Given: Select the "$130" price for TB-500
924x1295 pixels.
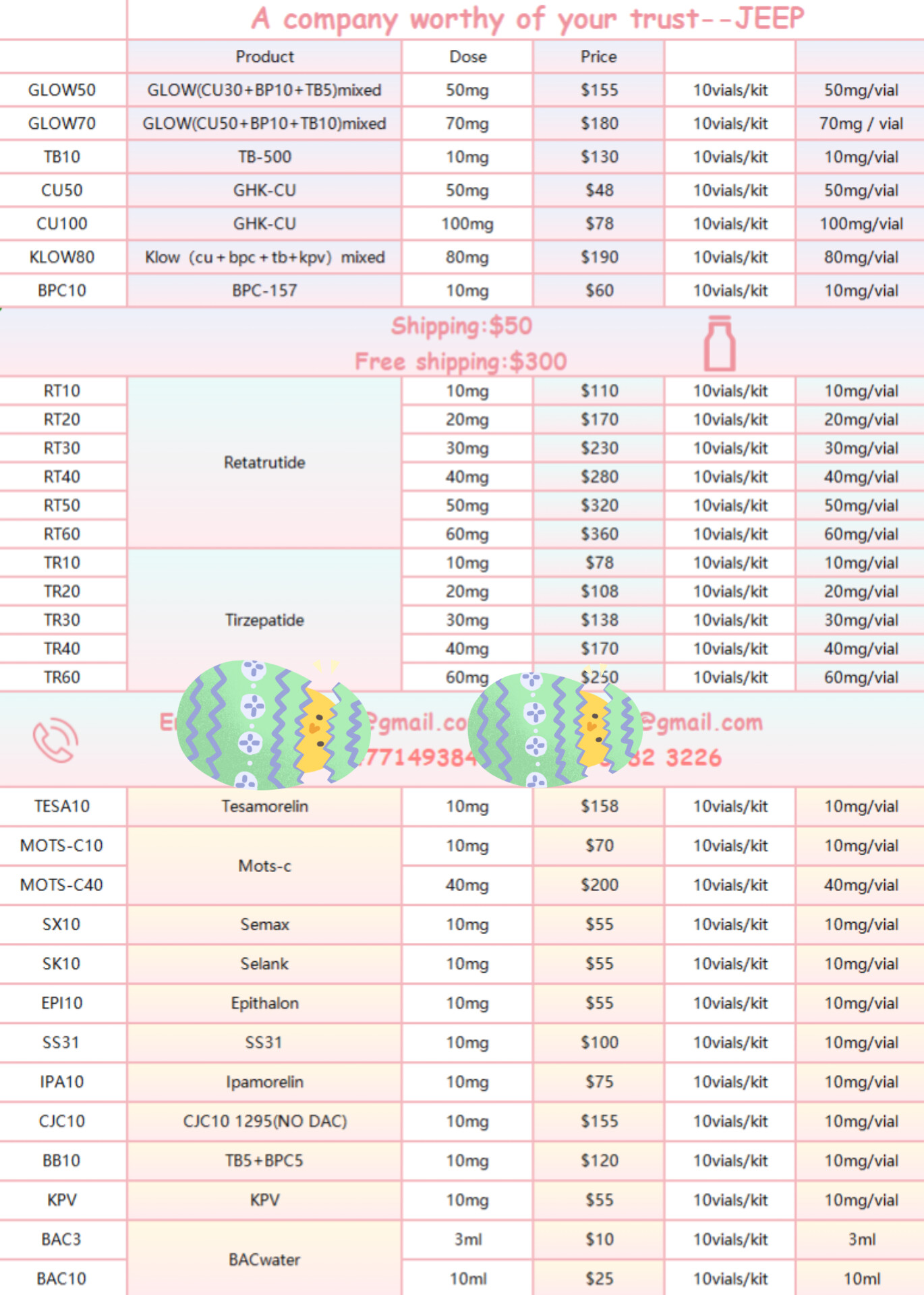Looking at the screenshot, I should point(600,157).
